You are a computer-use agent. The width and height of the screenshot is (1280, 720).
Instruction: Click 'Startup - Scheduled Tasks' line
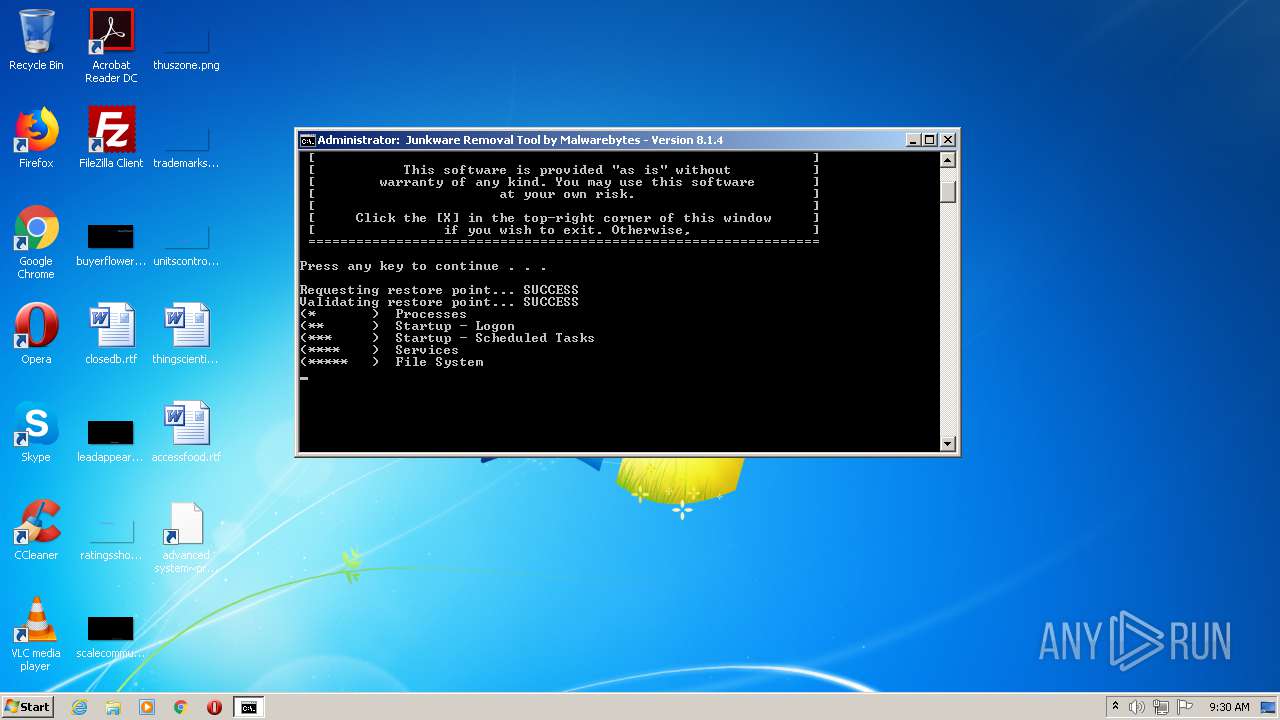pos(447,338)
